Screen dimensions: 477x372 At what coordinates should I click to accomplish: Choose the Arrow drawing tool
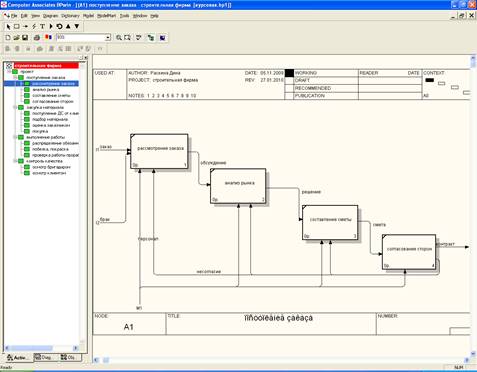(x=25, y=26)
